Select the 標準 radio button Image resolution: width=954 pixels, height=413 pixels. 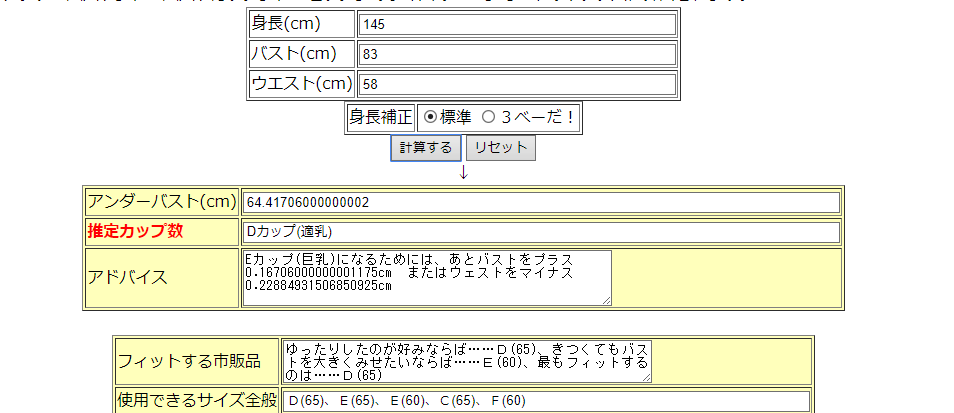pos(431,117)
